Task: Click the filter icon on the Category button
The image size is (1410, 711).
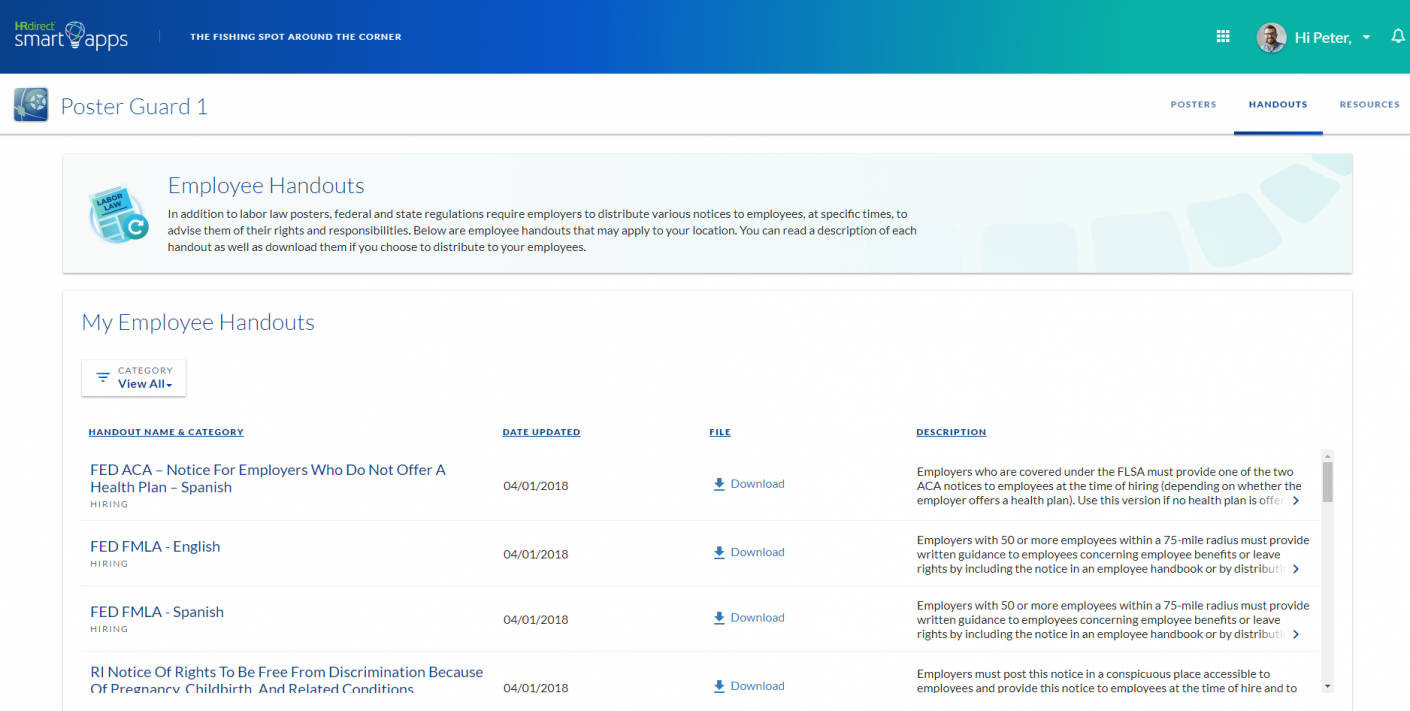Action: (102, 377)
